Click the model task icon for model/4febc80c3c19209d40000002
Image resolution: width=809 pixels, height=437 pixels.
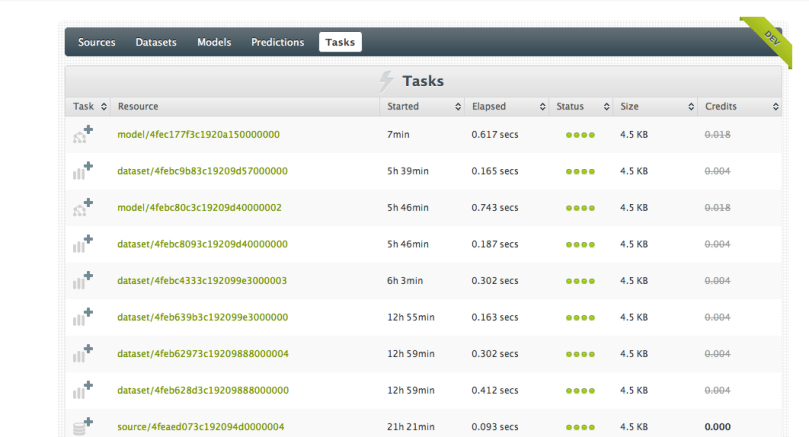coord(82,208)
